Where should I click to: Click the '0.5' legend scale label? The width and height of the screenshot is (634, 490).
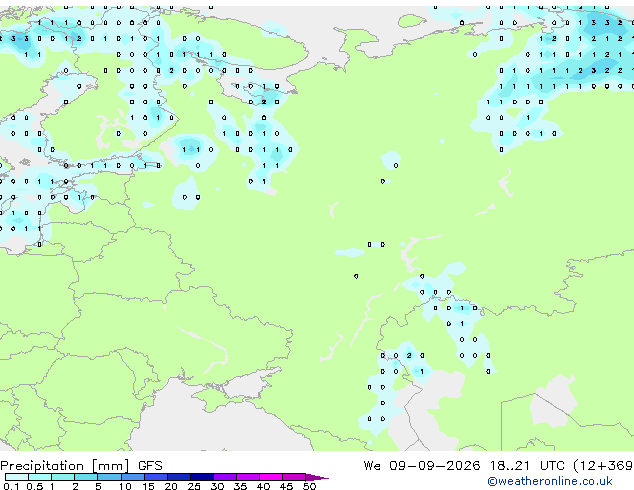click(x=34, y=486)
